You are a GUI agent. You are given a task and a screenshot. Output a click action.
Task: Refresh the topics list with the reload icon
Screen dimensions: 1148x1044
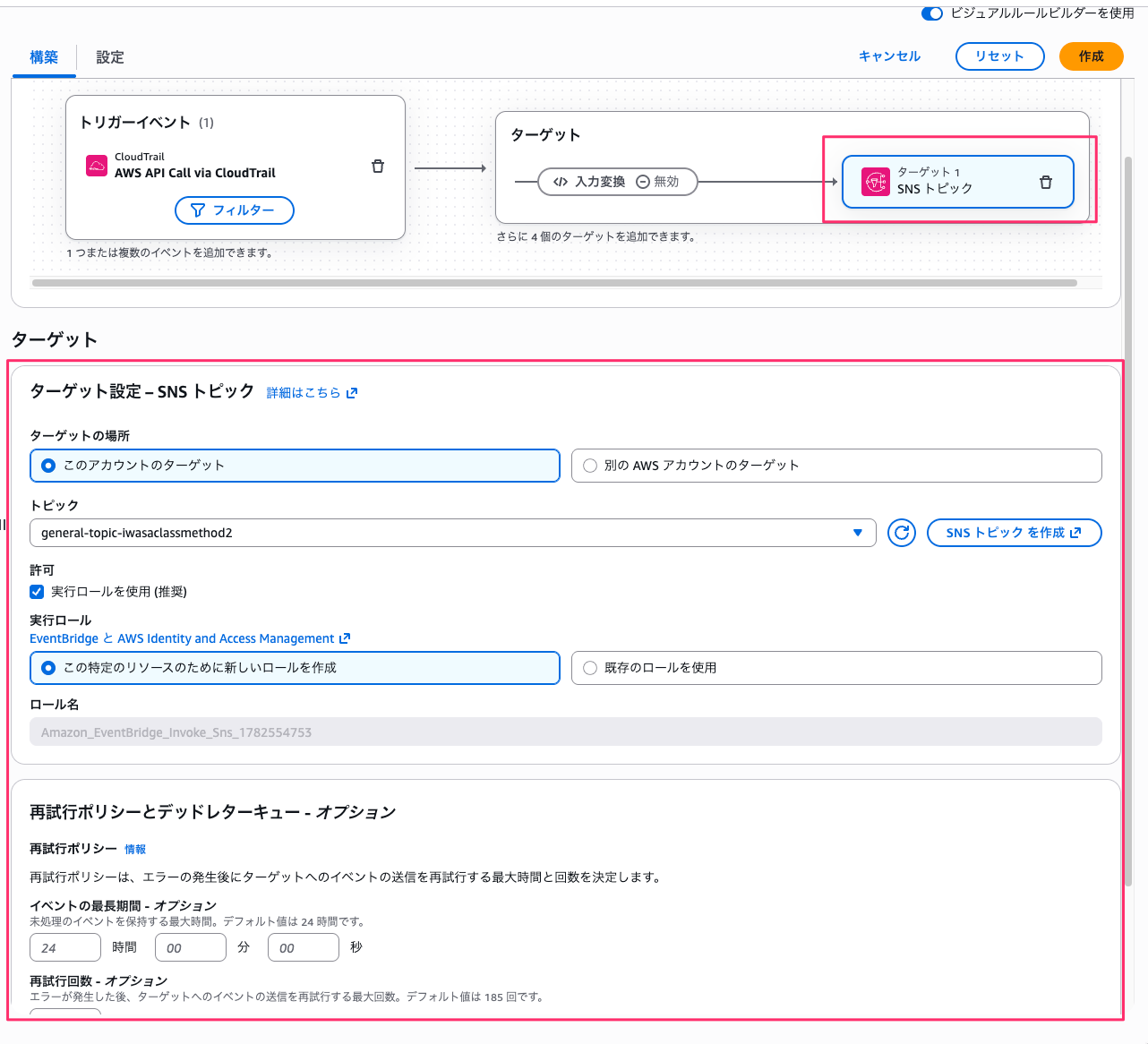(901, 533)
